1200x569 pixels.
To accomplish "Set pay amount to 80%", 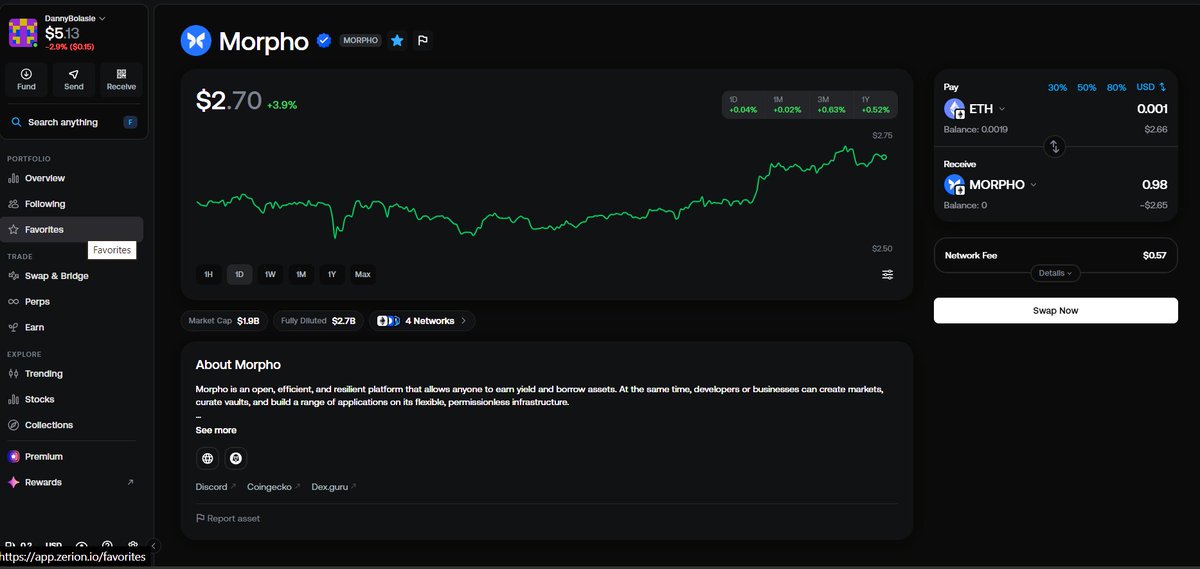I will pyautogui.click(x=1116, y=88).
